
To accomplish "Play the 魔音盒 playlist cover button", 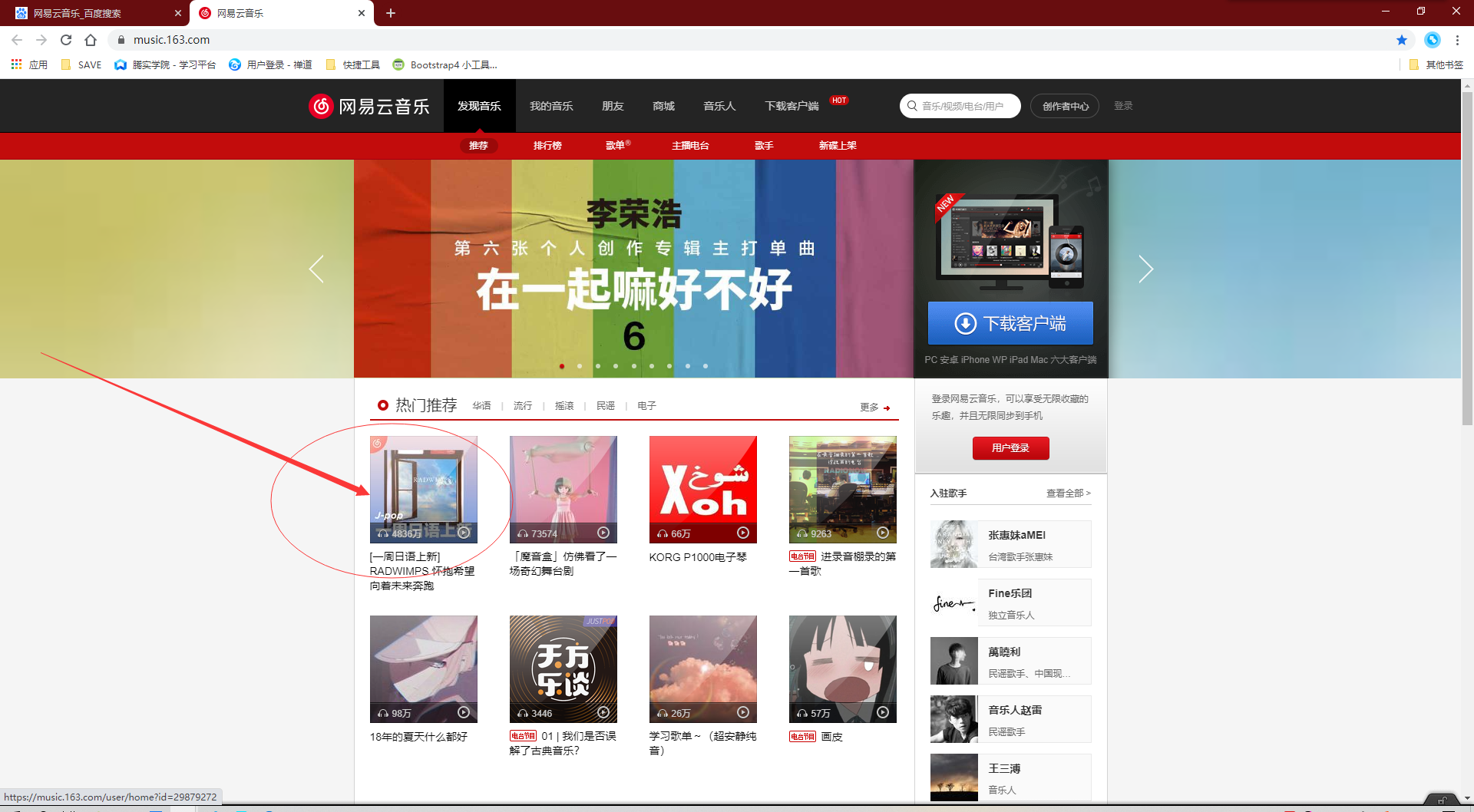I will 603,533.
